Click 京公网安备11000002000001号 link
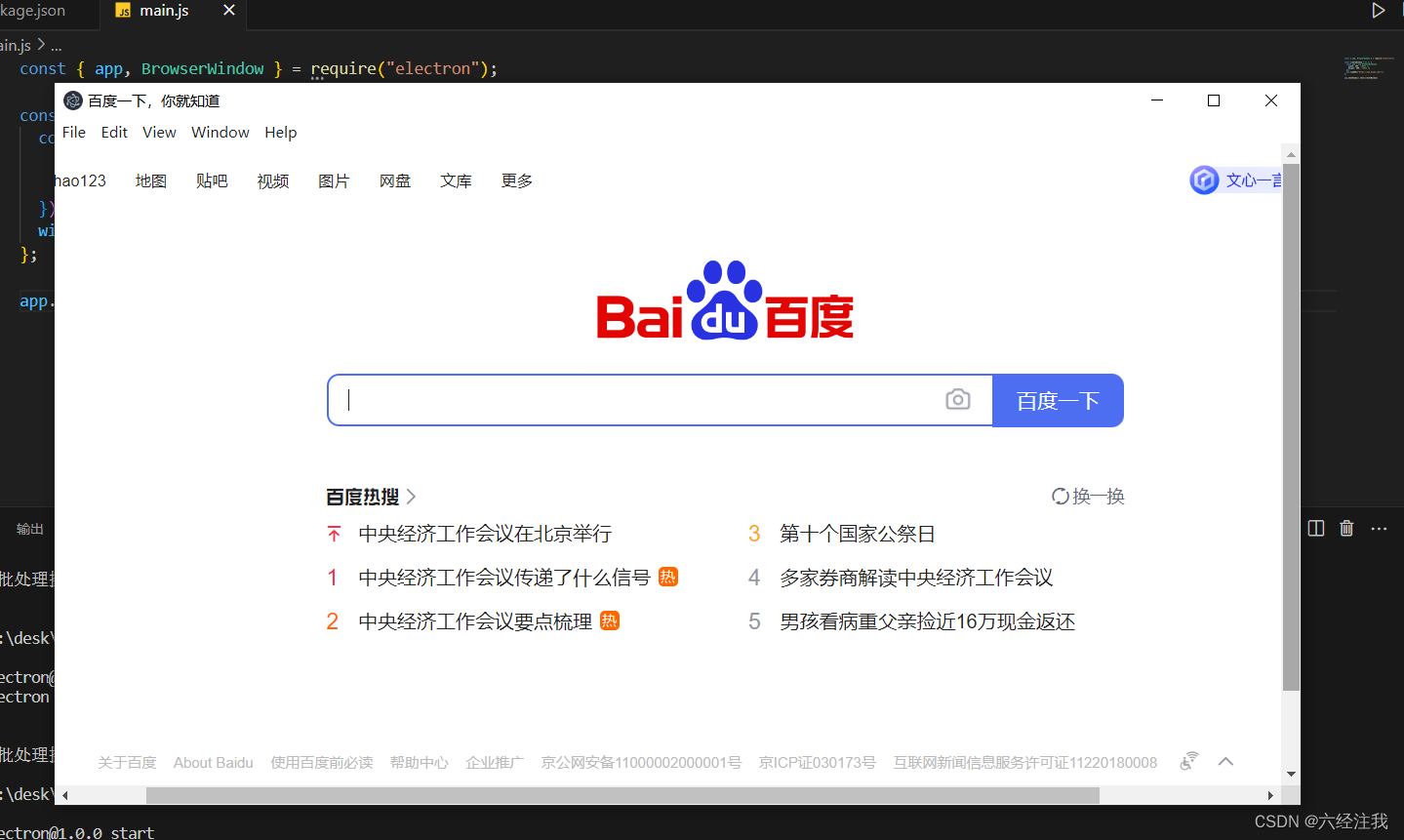The height and width of the screenshot is (840, 1404). [641, 762]
